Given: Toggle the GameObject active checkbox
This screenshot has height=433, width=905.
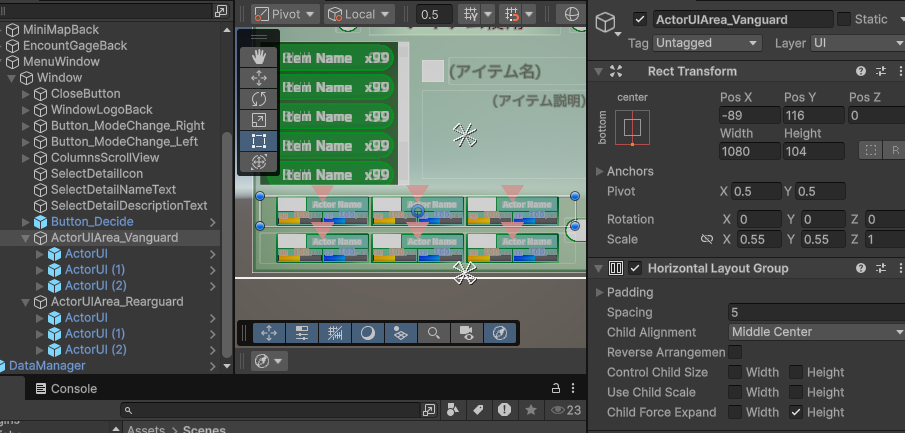Looking at the screenshot, I should click(640, 20).
